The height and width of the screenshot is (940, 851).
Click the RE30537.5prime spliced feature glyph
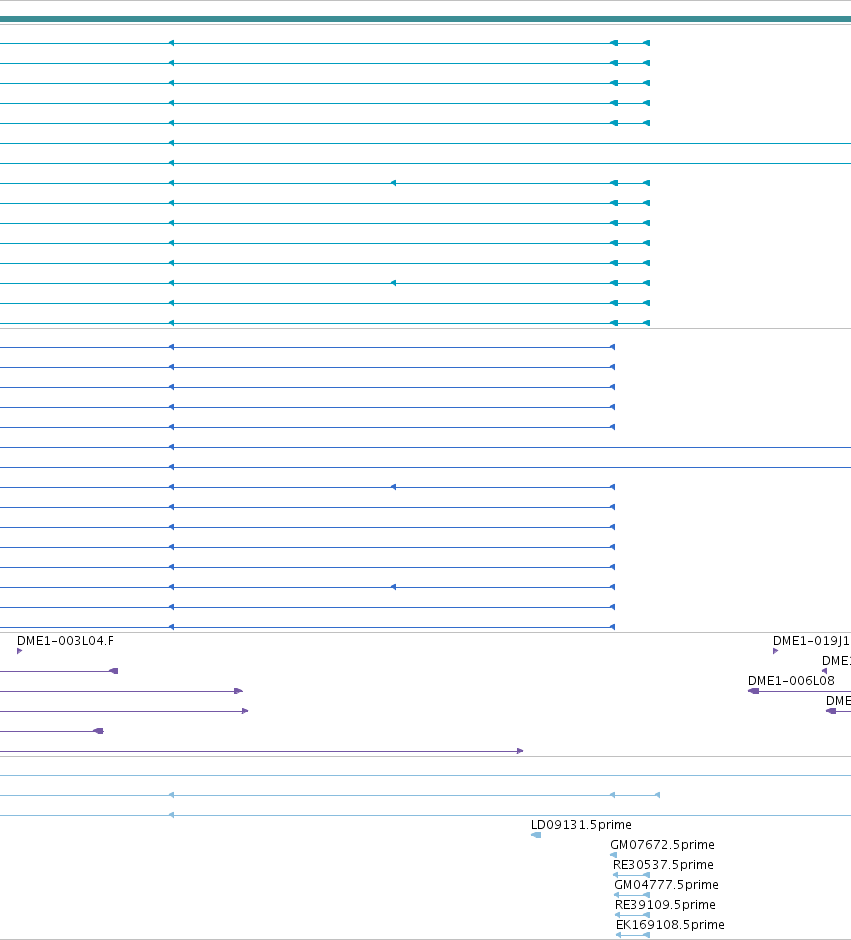pyautogui.click(x=631, y=875)
